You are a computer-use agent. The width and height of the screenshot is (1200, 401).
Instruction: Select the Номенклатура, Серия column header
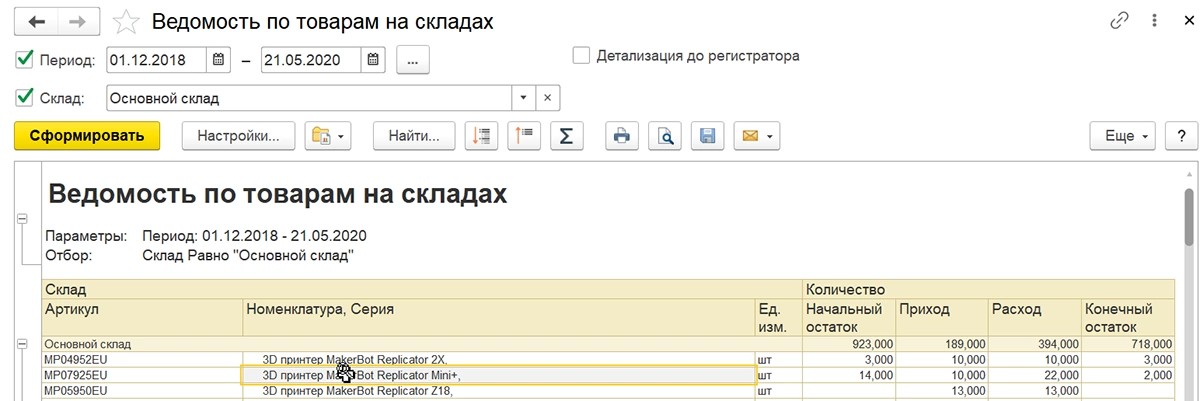click(x=499, y=316)
